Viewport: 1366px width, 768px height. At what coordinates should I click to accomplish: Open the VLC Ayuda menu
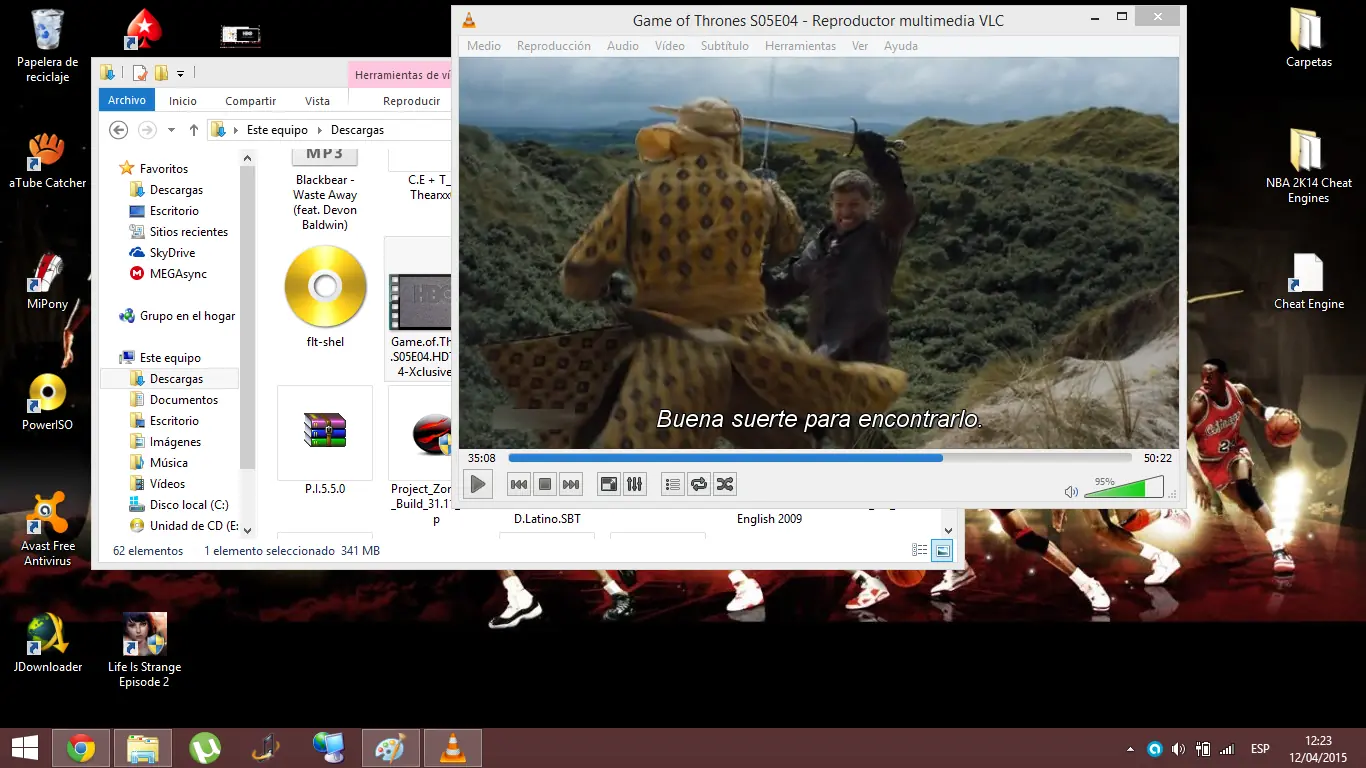coord(901,46)
